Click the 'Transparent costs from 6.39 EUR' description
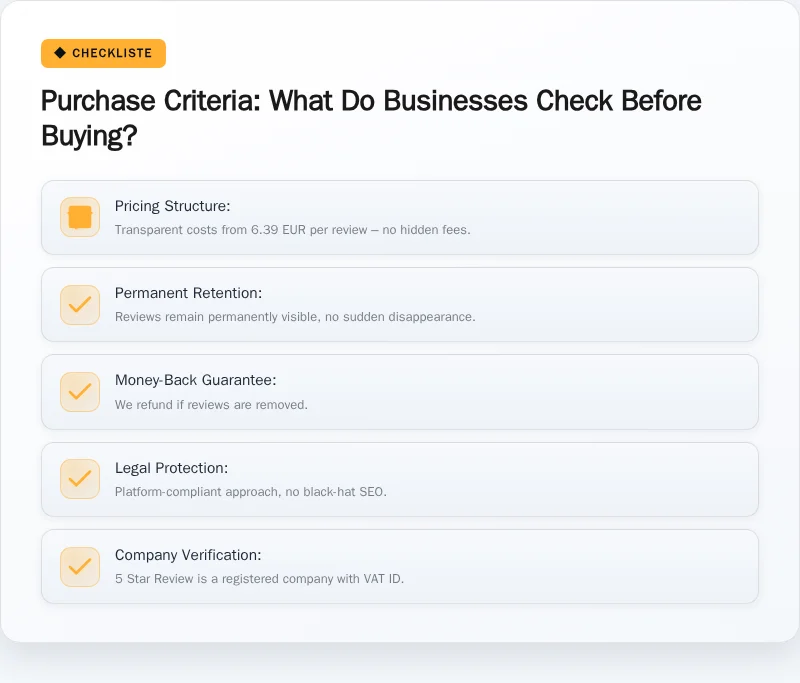Image resolution: width=800 pixels, height=683 pixels. pos(292,230)
